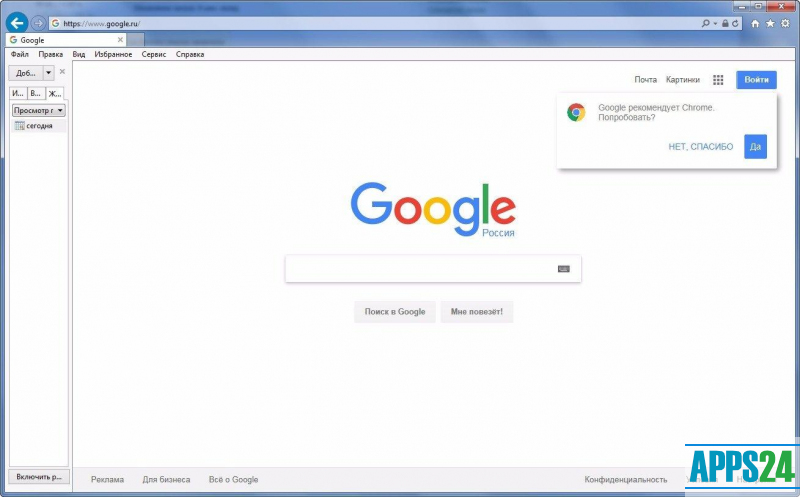Refresh the page using reload icon
The width and height of the screenshot is (800, 497).
pyautogui.click(x=735, y=23)
